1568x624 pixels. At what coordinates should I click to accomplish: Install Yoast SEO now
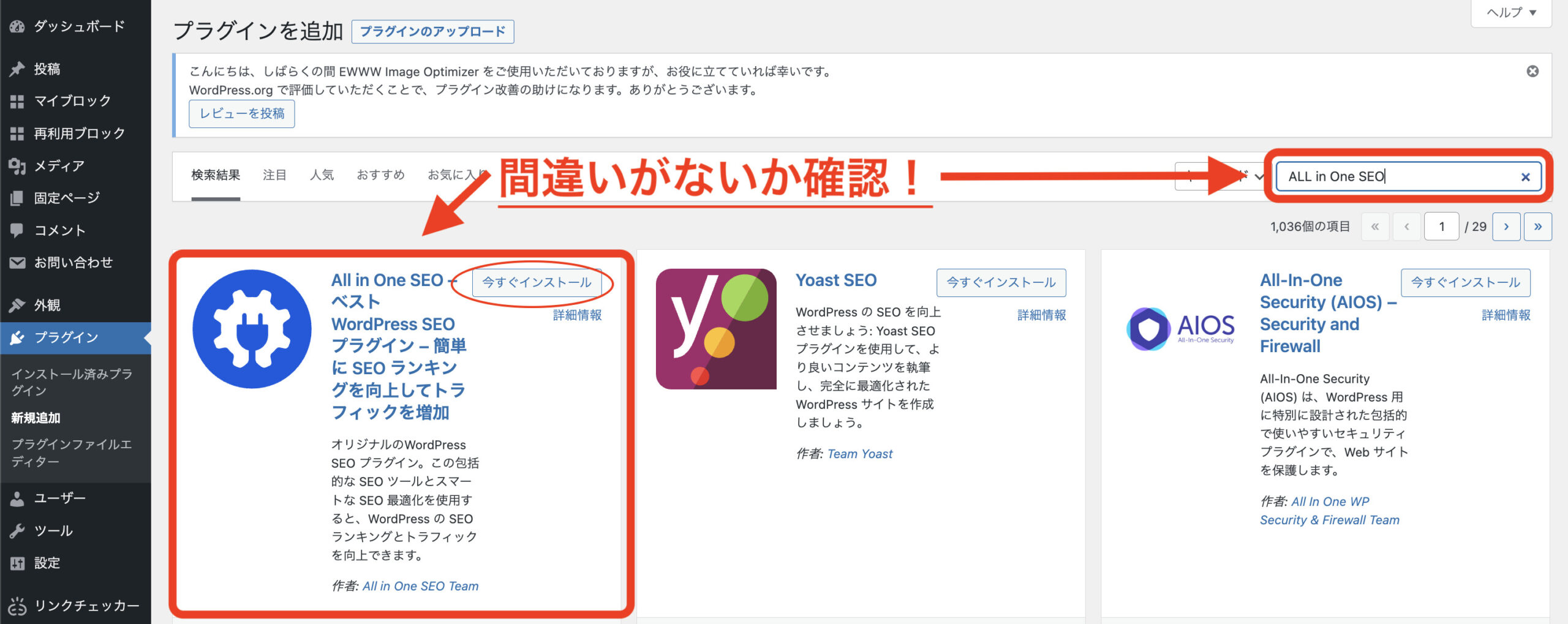[1001, 282]
